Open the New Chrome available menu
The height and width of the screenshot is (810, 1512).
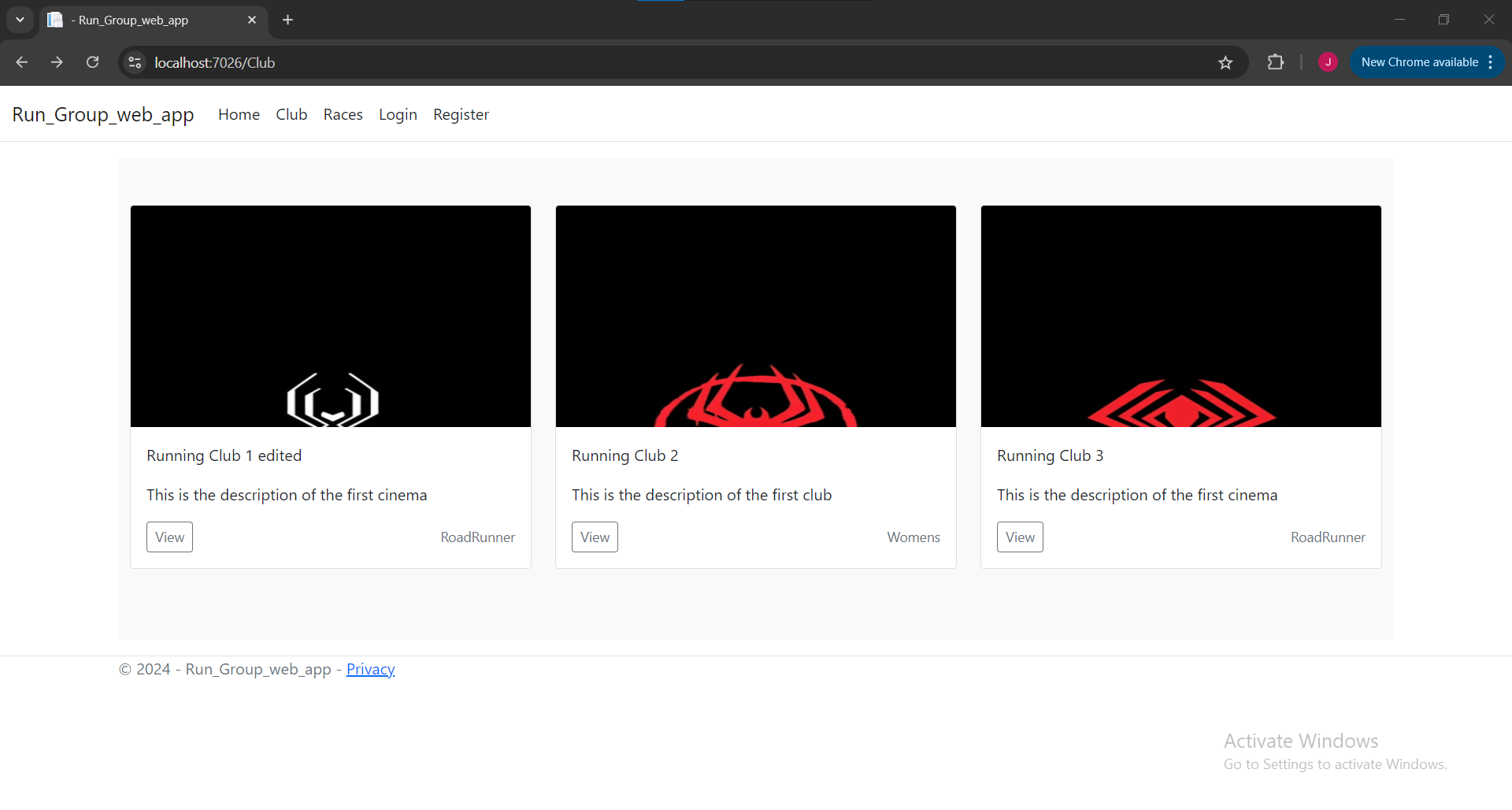pyautogui.click(x=1426, y=62)
